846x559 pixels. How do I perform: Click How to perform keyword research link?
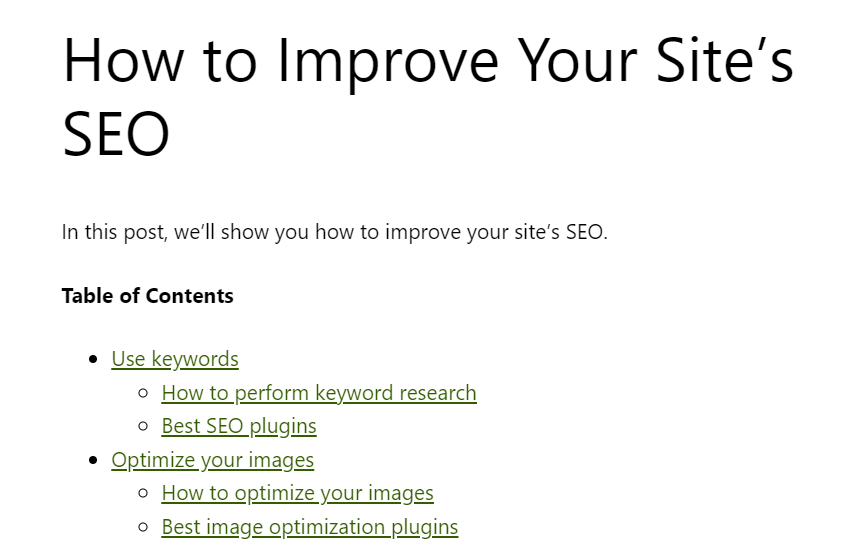coord(319,393)
